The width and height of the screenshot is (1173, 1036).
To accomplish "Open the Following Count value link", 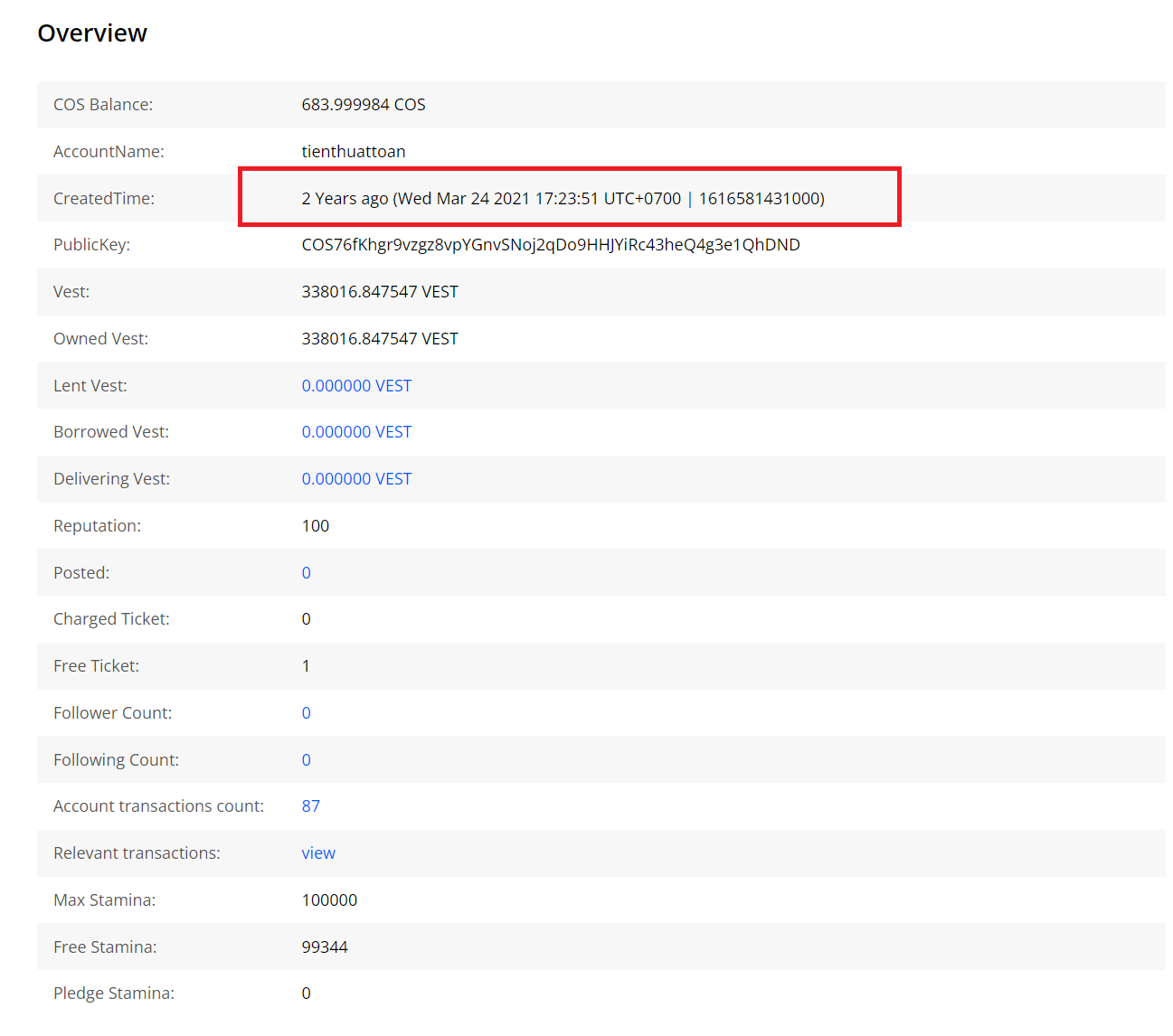I will (307, 760).
